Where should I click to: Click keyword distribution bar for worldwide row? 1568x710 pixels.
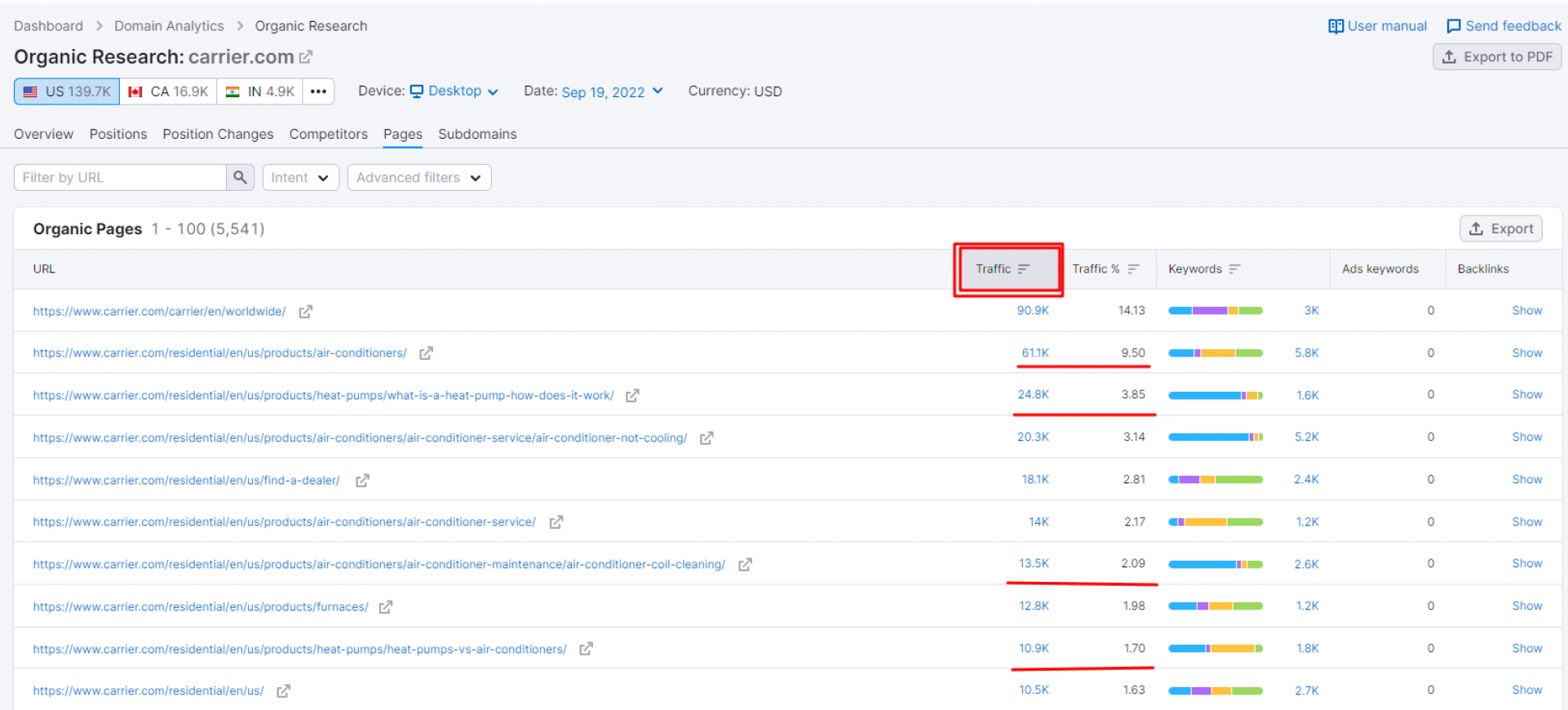(1216, 311)
